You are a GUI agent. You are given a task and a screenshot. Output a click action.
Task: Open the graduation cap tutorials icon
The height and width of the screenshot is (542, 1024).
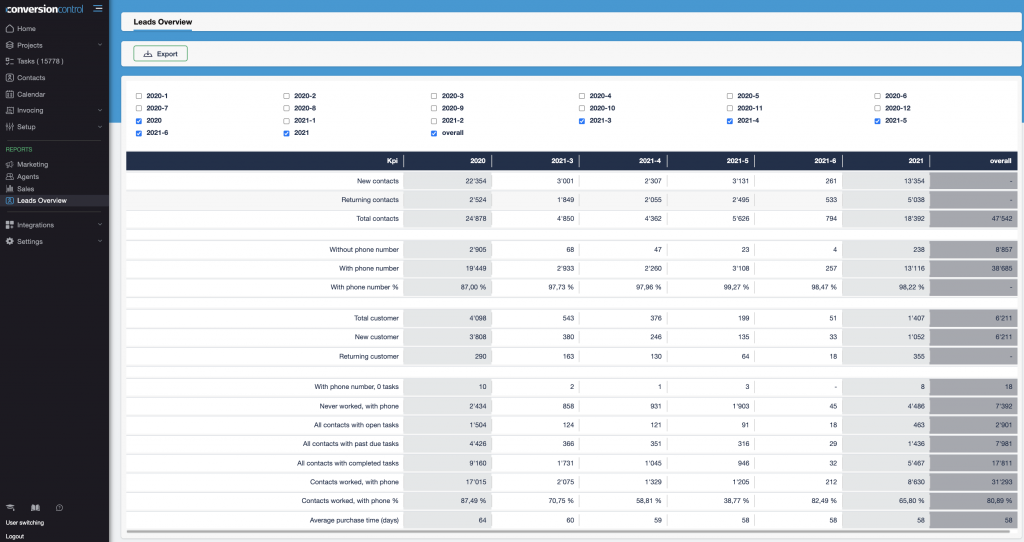10,508
